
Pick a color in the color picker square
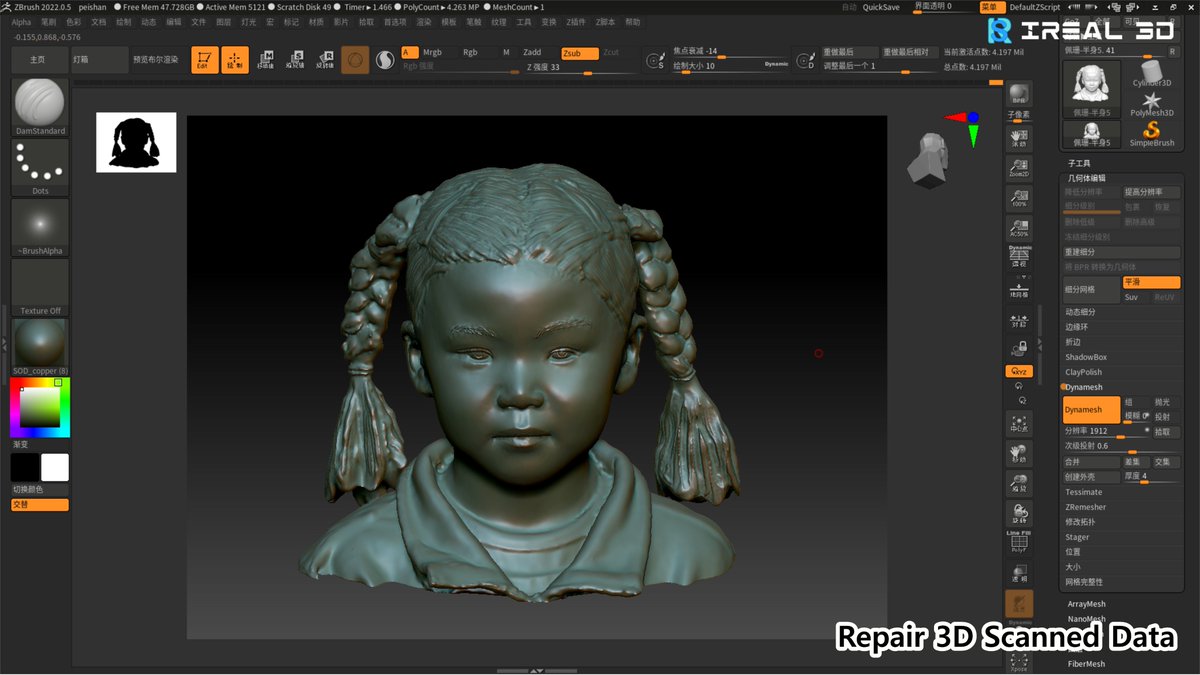[x=40, y=408]
